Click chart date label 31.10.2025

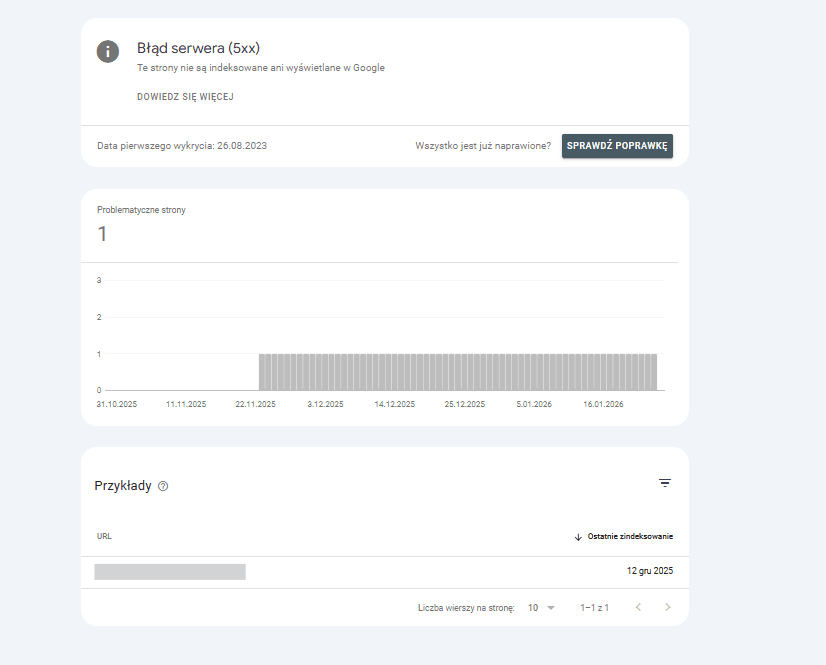pos(116,404)
